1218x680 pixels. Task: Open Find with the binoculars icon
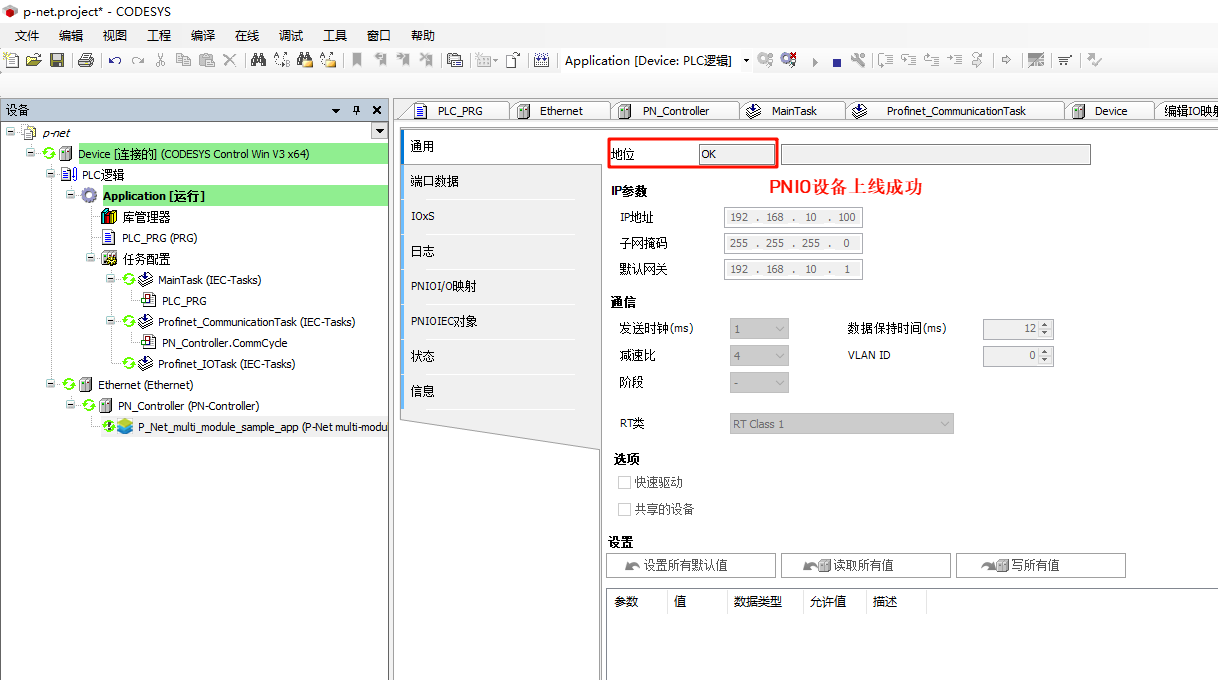[258, 60]
